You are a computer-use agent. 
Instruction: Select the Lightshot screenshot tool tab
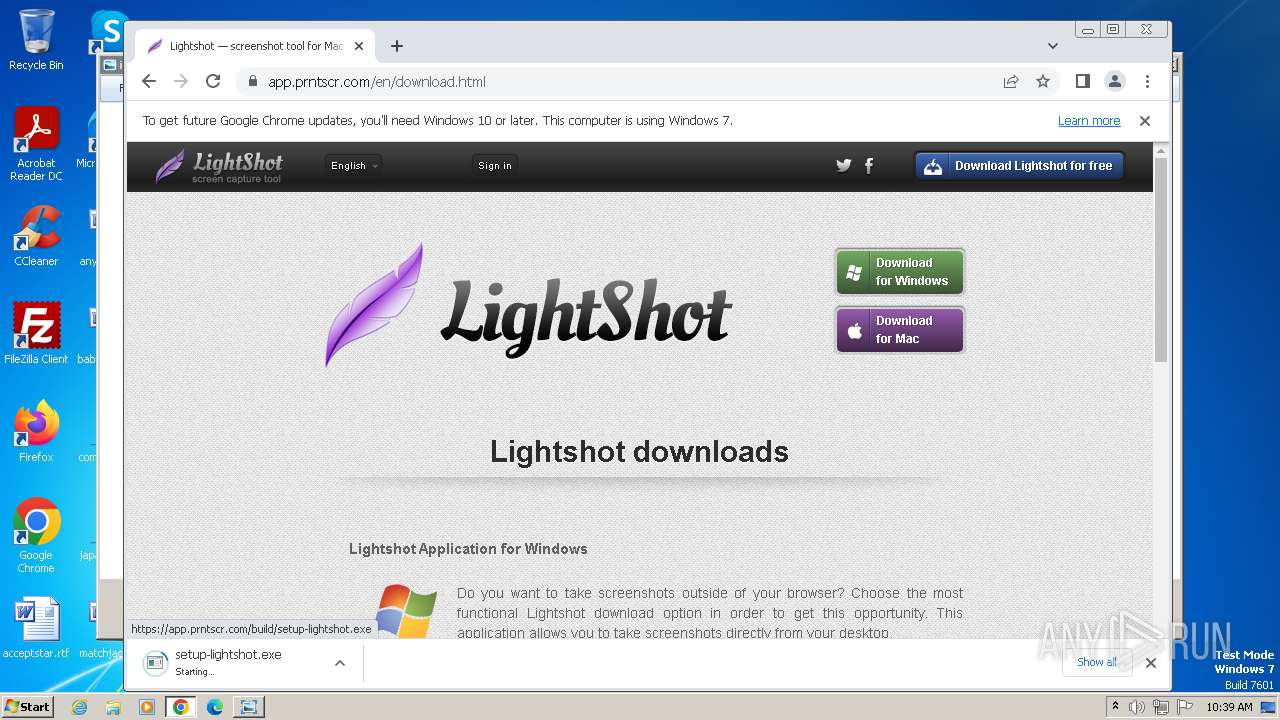[256, 46]
